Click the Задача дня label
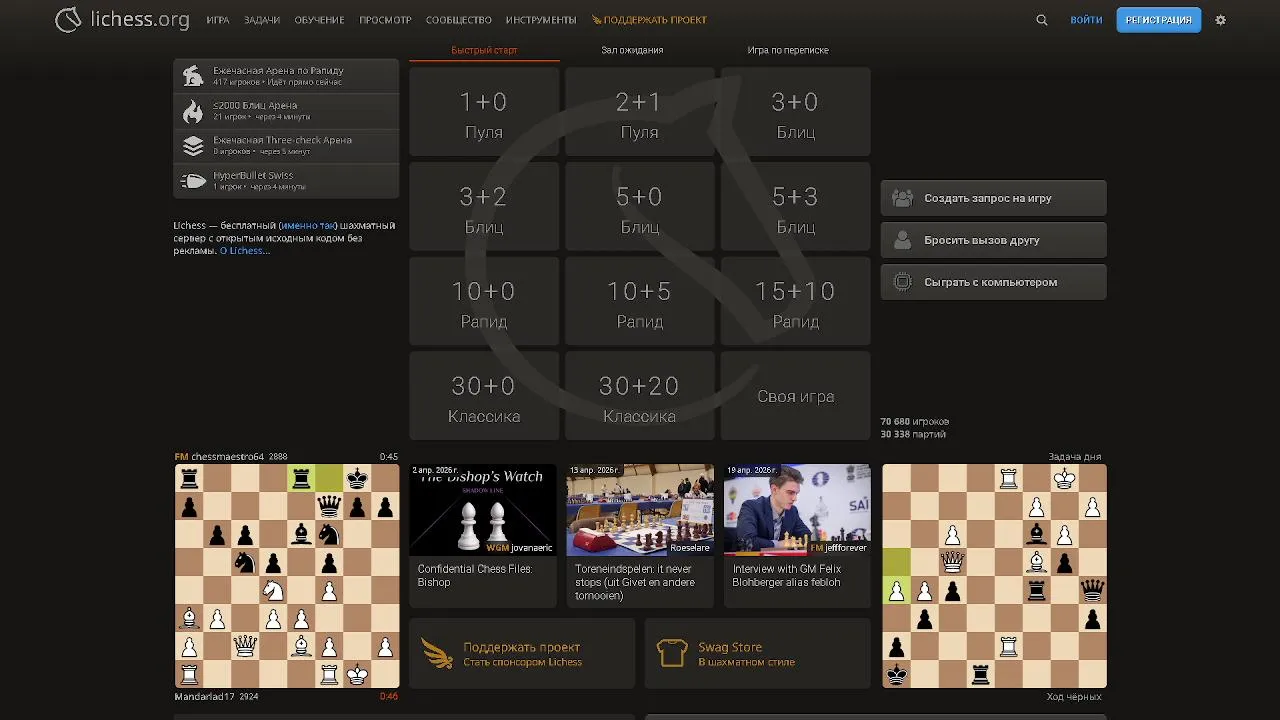 pos(1074,457)
